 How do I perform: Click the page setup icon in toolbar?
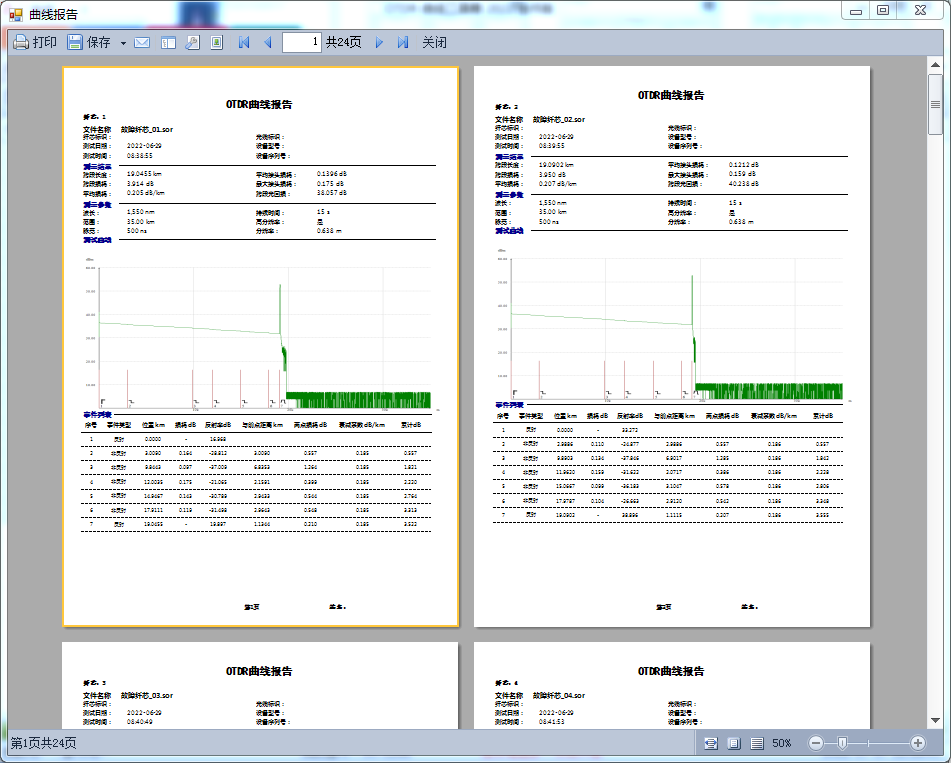[216, 43]
